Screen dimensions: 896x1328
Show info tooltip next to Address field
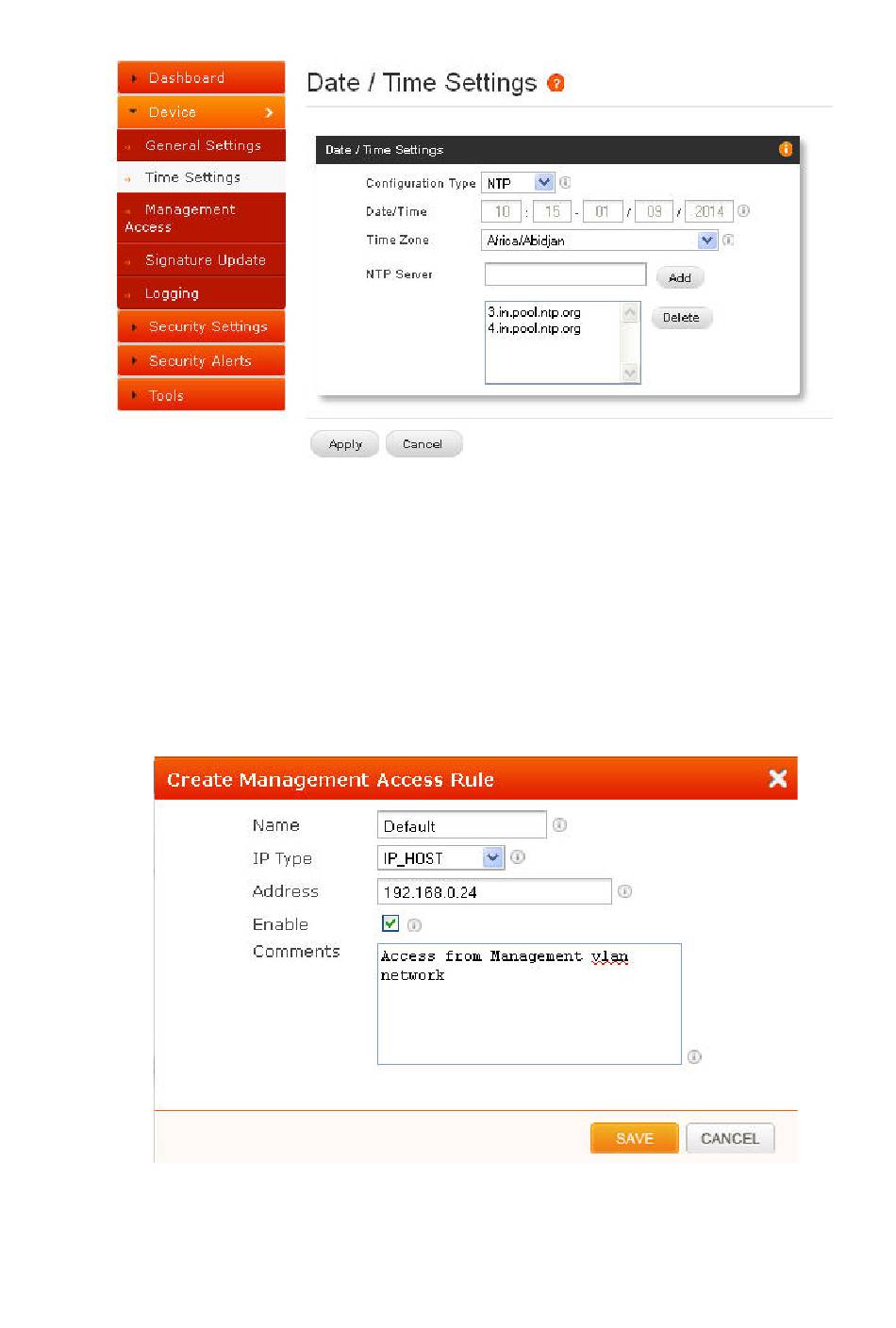point(624,891)
